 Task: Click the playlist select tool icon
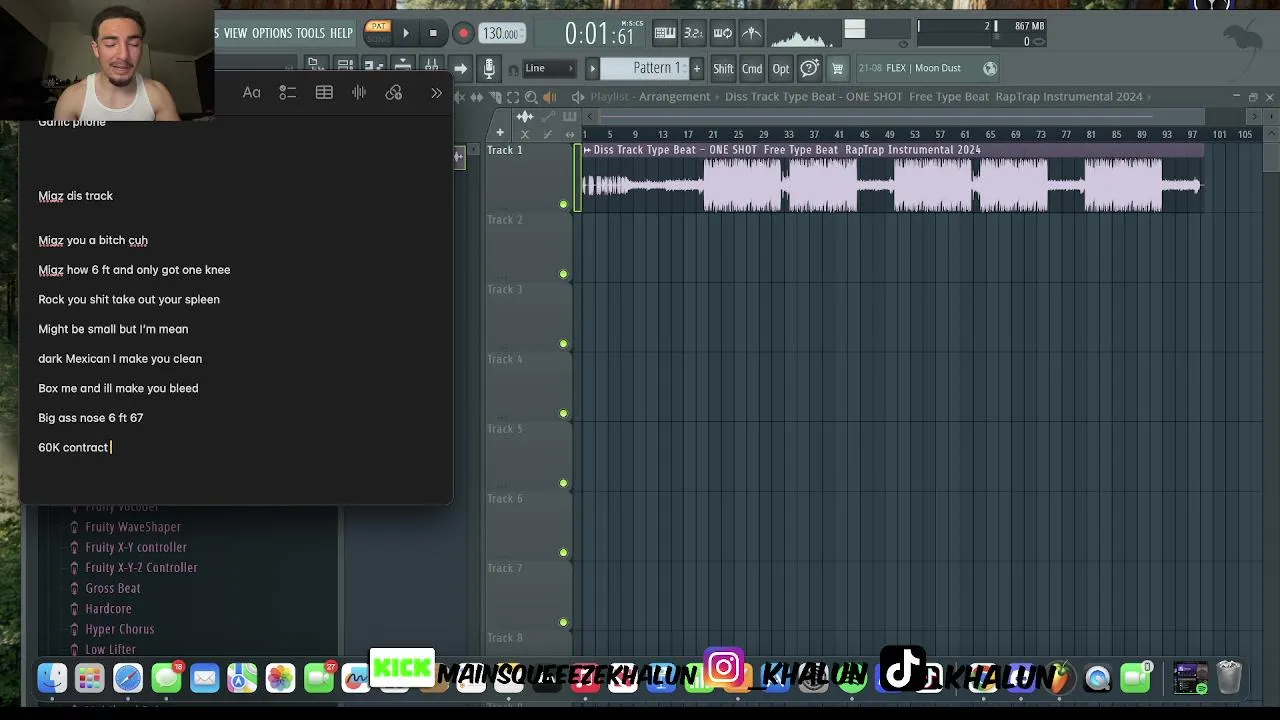click(513, 97)
